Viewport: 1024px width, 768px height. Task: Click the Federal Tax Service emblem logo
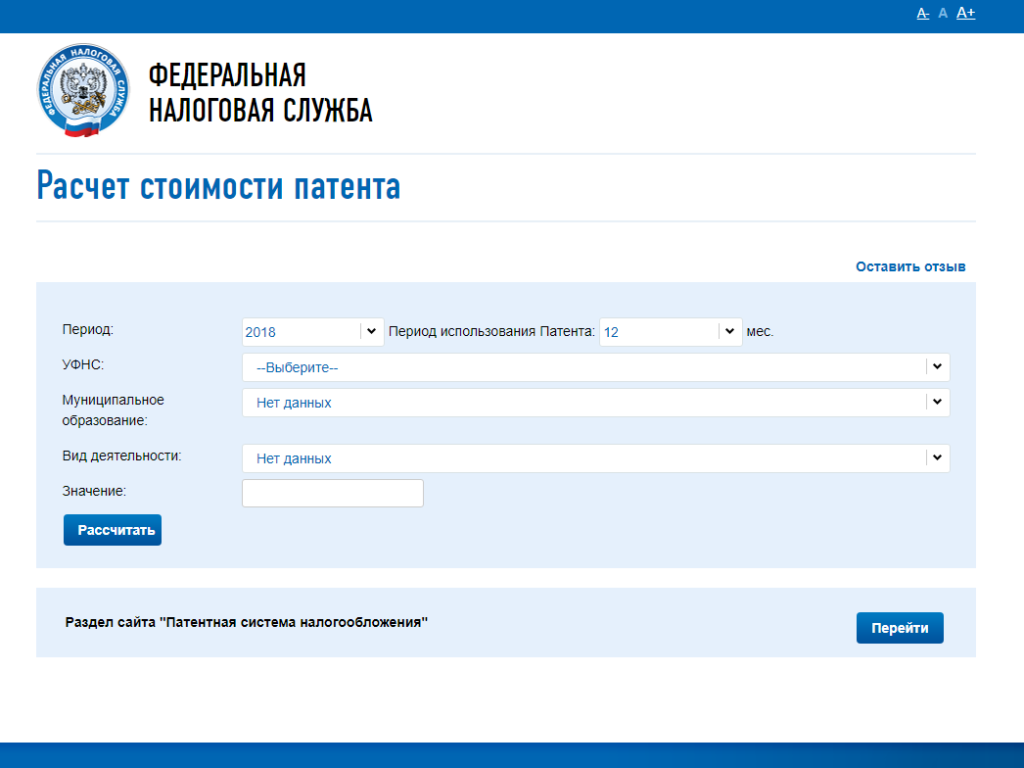[84, 91]
